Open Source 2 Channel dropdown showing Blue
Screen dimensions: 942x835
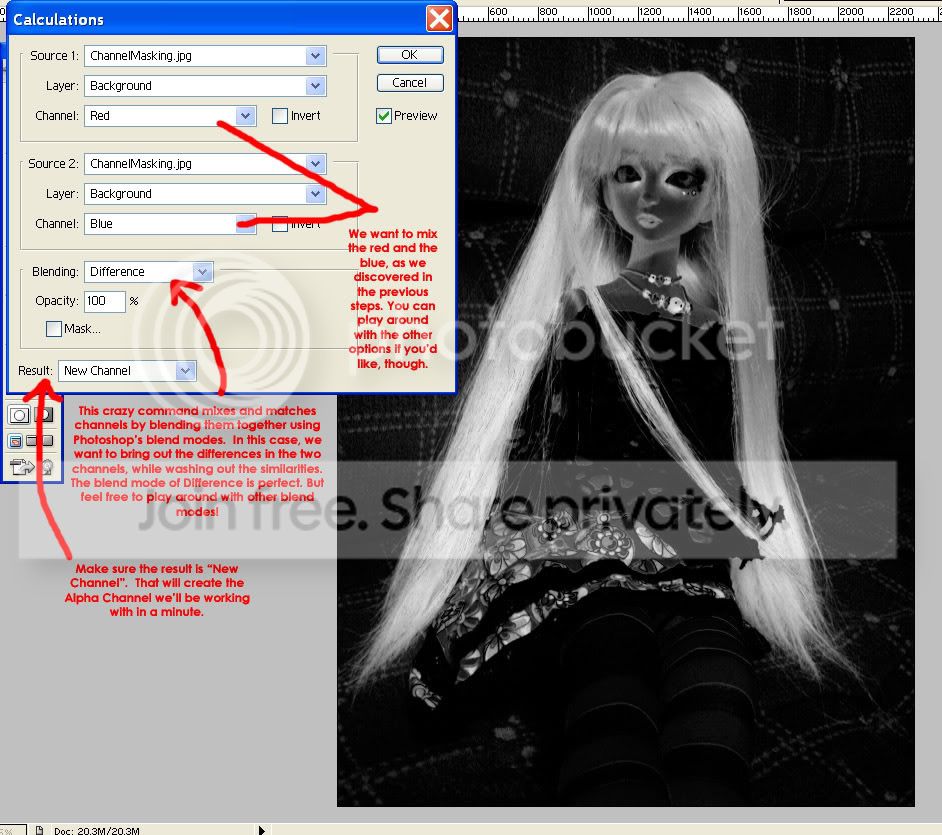point(245,224)
